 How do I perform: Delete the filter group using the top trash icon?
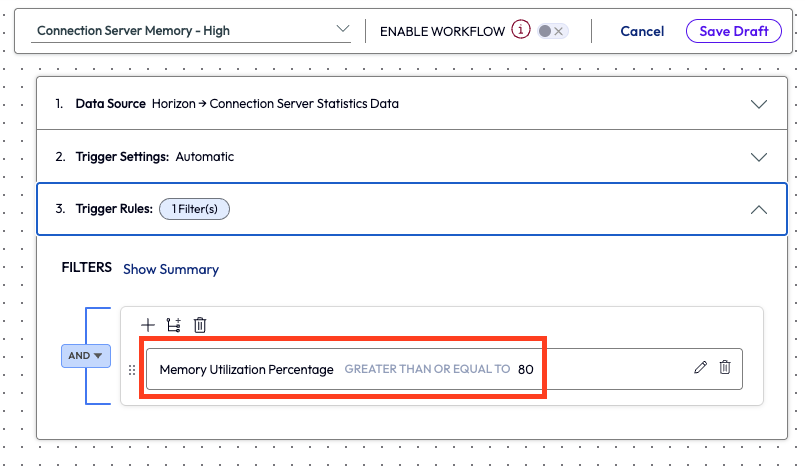pos(200,324)
